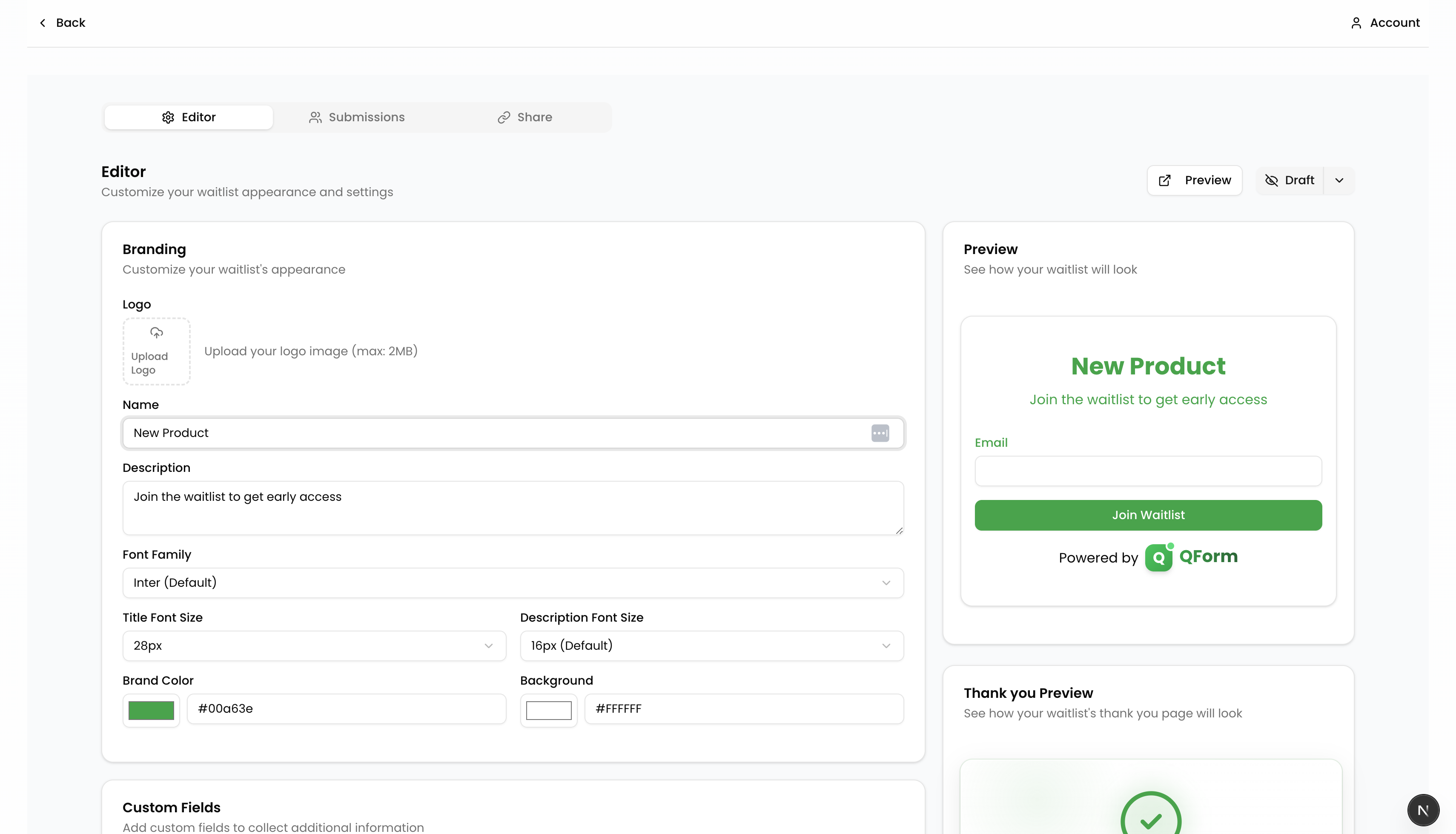1456x834 pixels.
Task: Click the cloud upload icon
Action: pos(156,333)
